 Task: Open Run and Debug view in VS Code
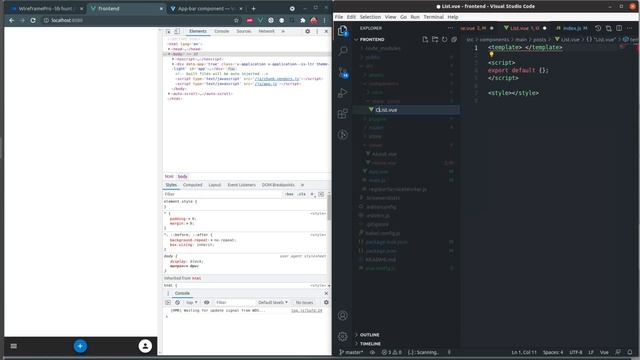343,93
